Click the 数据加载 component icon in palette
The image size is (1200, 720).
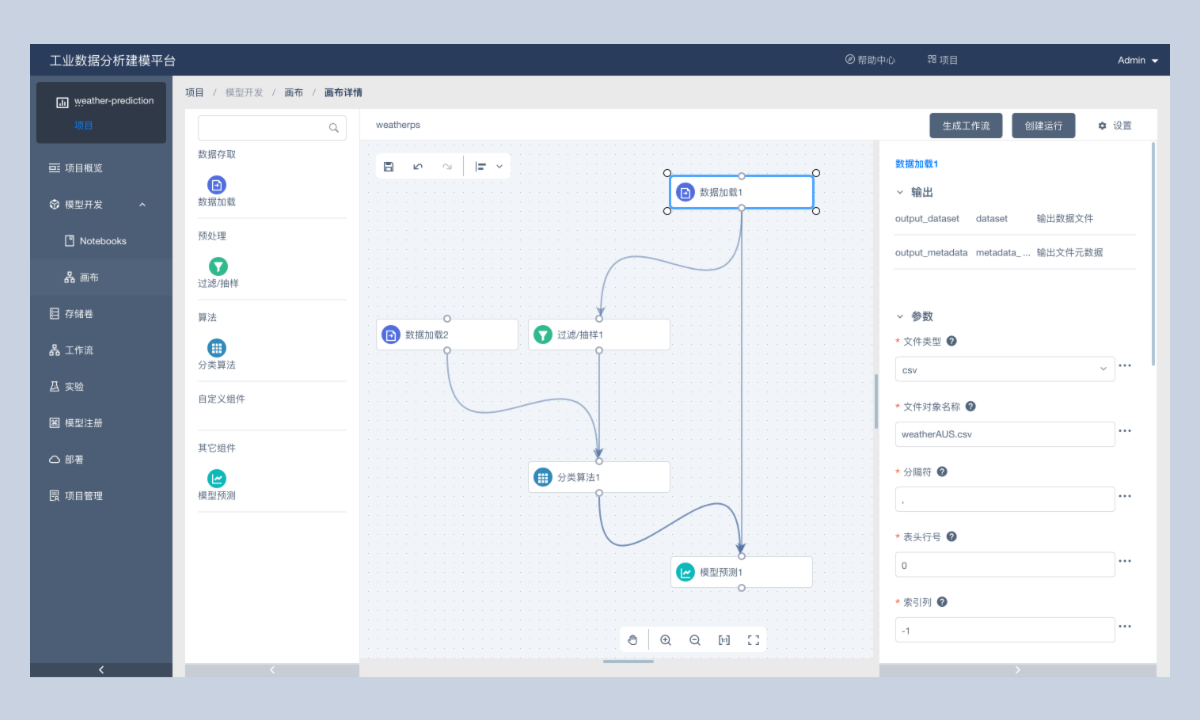point(217,185)
